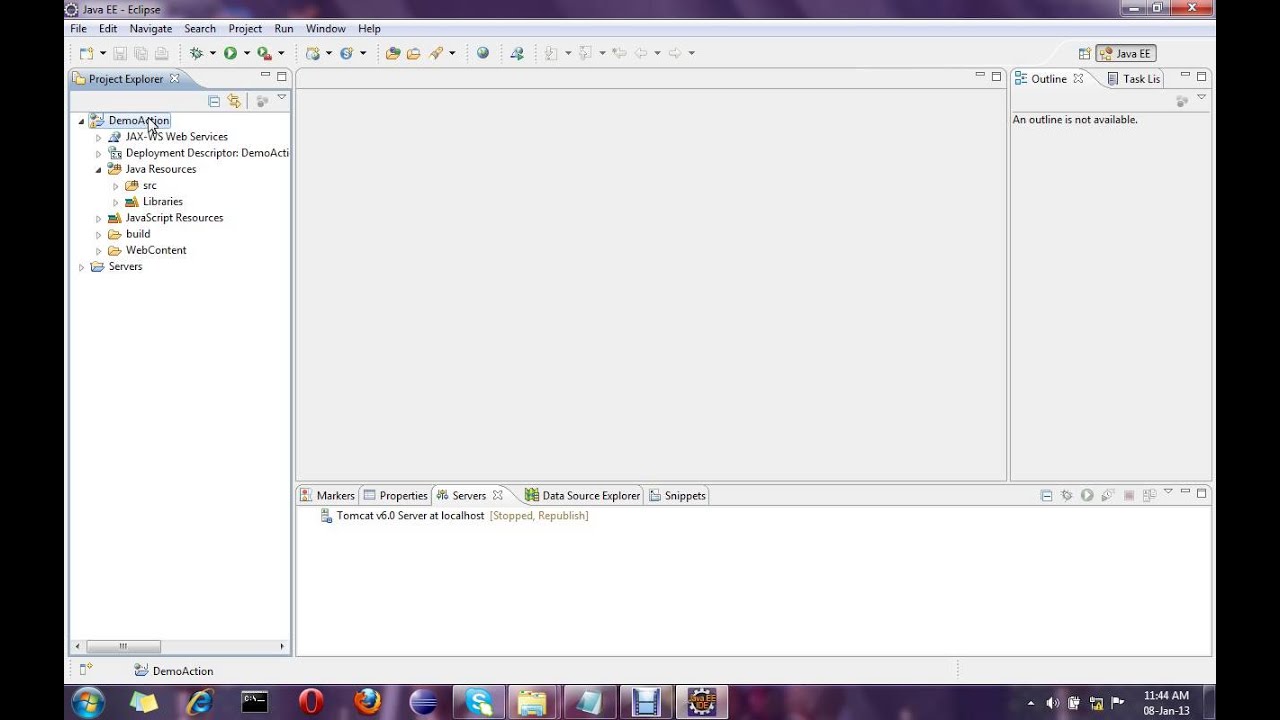Switch to the Data Source Explorer tab
The width and height of the screenshot is (1280, 720).
coord(582,495)
